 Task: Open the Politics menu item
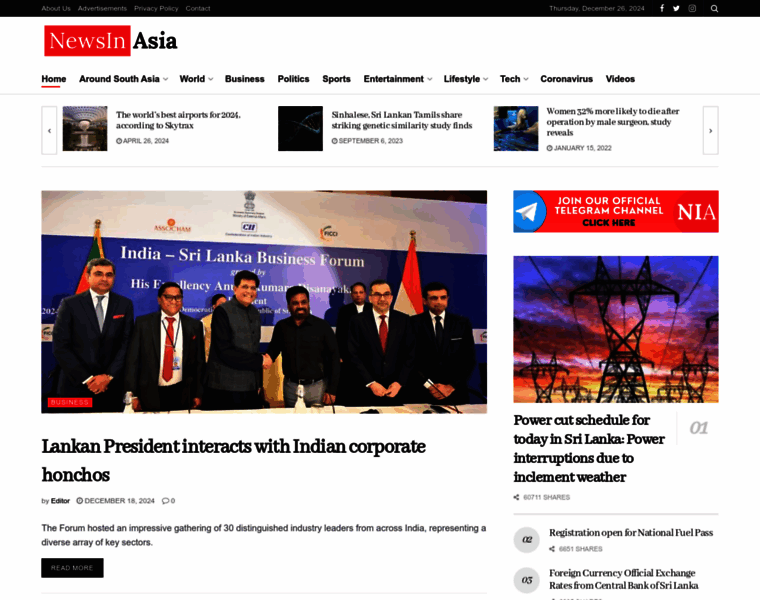(x=293, y=79)
